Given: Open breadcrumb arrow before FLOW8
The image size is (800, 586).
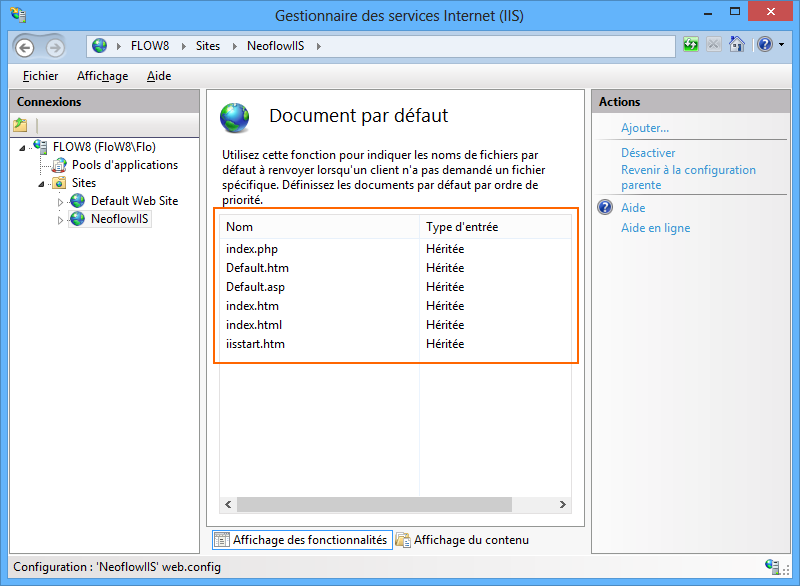Looking at the screenshot, I should pyautogui.click(x=119, y=46).
